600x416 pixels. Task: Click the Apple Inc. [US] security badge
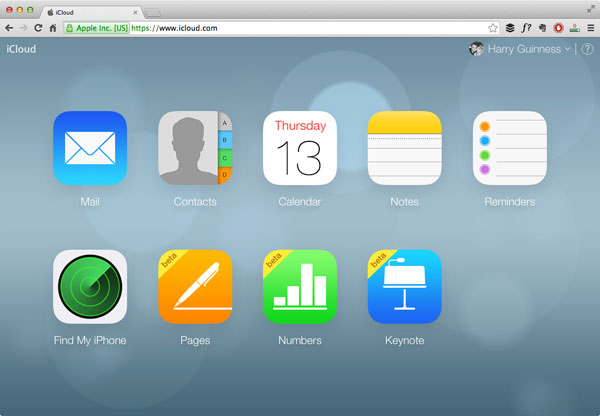coord(96,28)
